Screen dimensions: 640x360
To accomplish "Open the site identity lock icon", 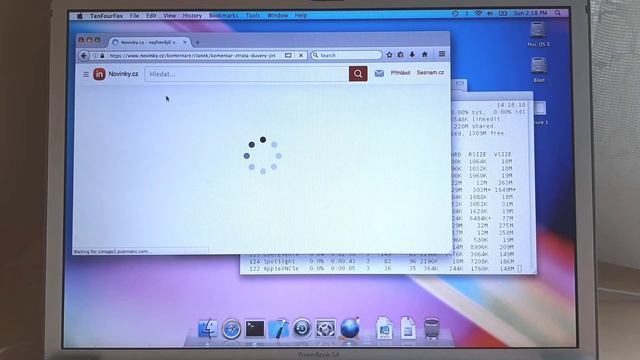I will [102, 56].
